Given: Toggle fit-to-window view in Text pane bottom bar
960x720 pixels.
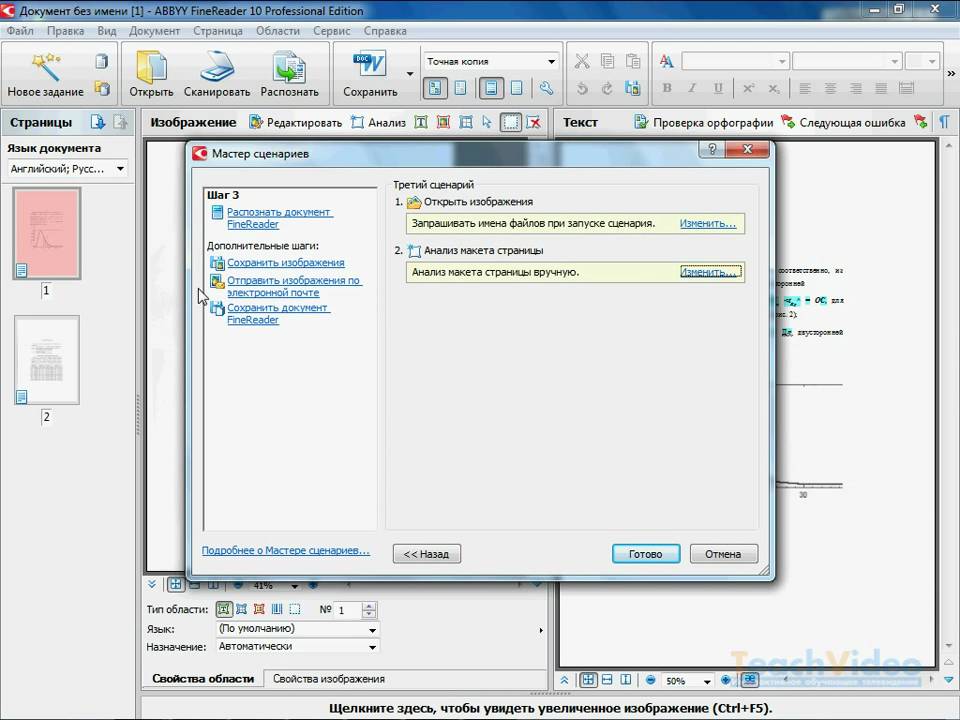Looking at the screenshot, I should tap(588, 680).
